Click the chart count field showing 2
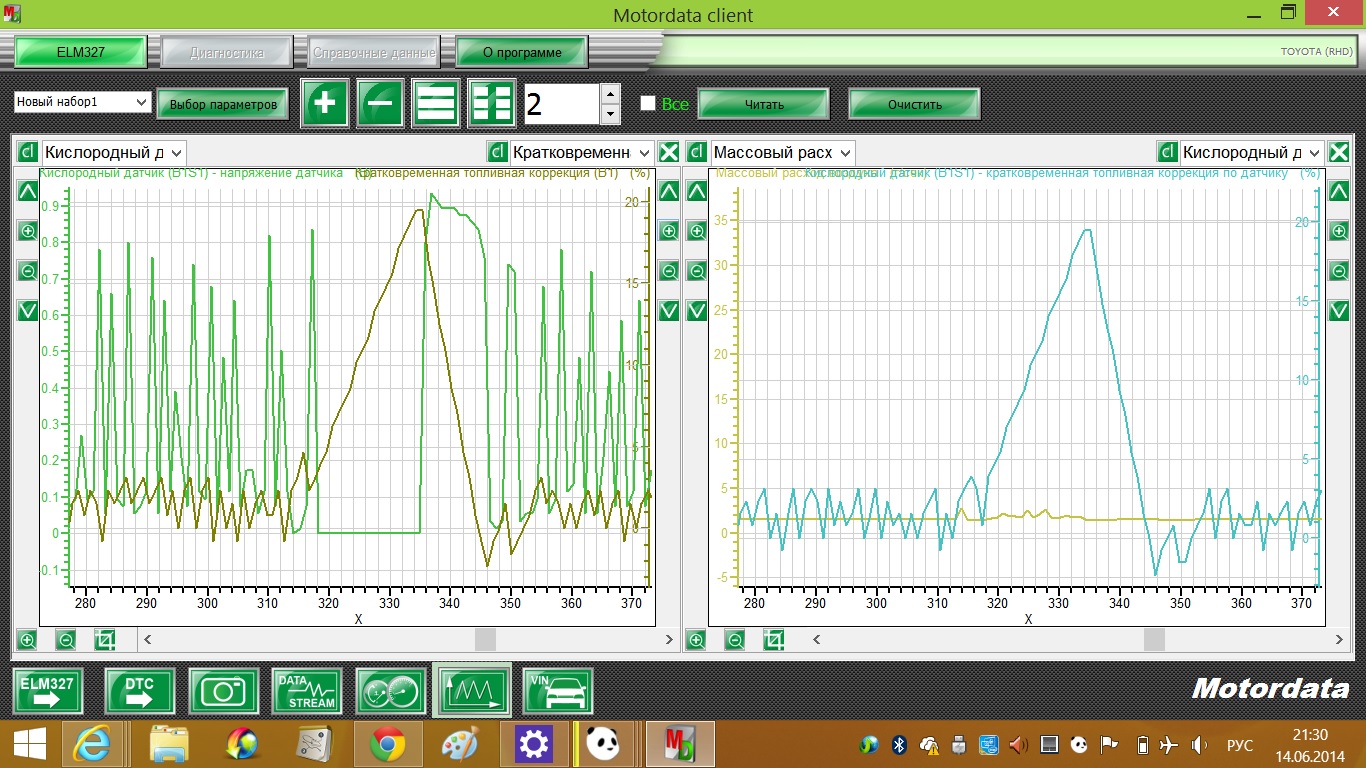Image resolution: width=1366 pixels, height=768 pixels. 561,104
